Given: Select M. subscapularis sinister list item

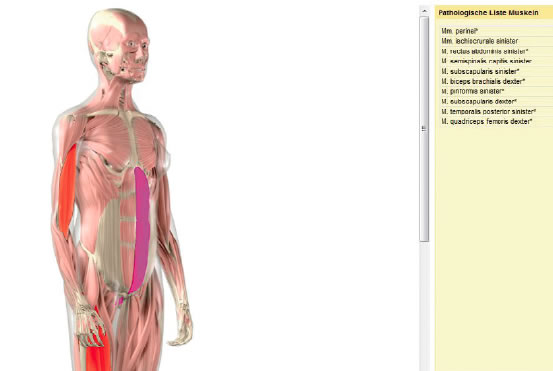Looking at the screenshot, I should click(480, 72).
